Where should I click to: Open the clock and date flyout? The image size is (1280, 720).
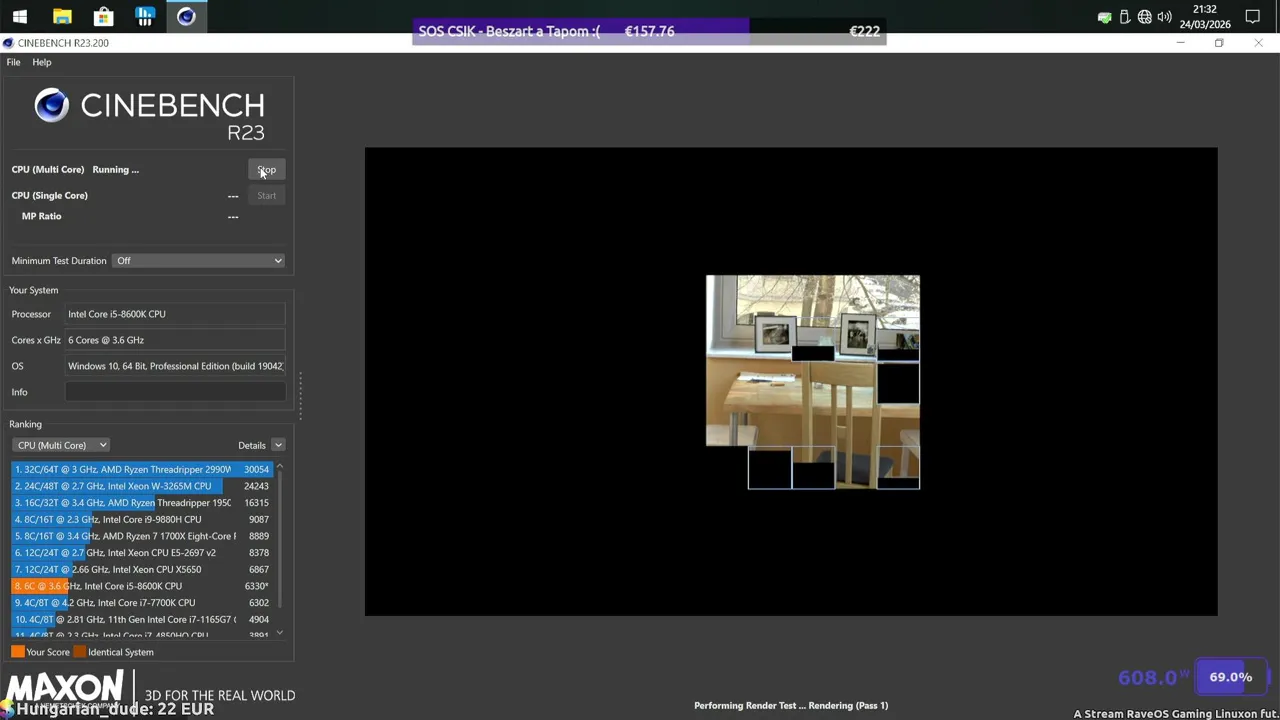(1205, 17)
